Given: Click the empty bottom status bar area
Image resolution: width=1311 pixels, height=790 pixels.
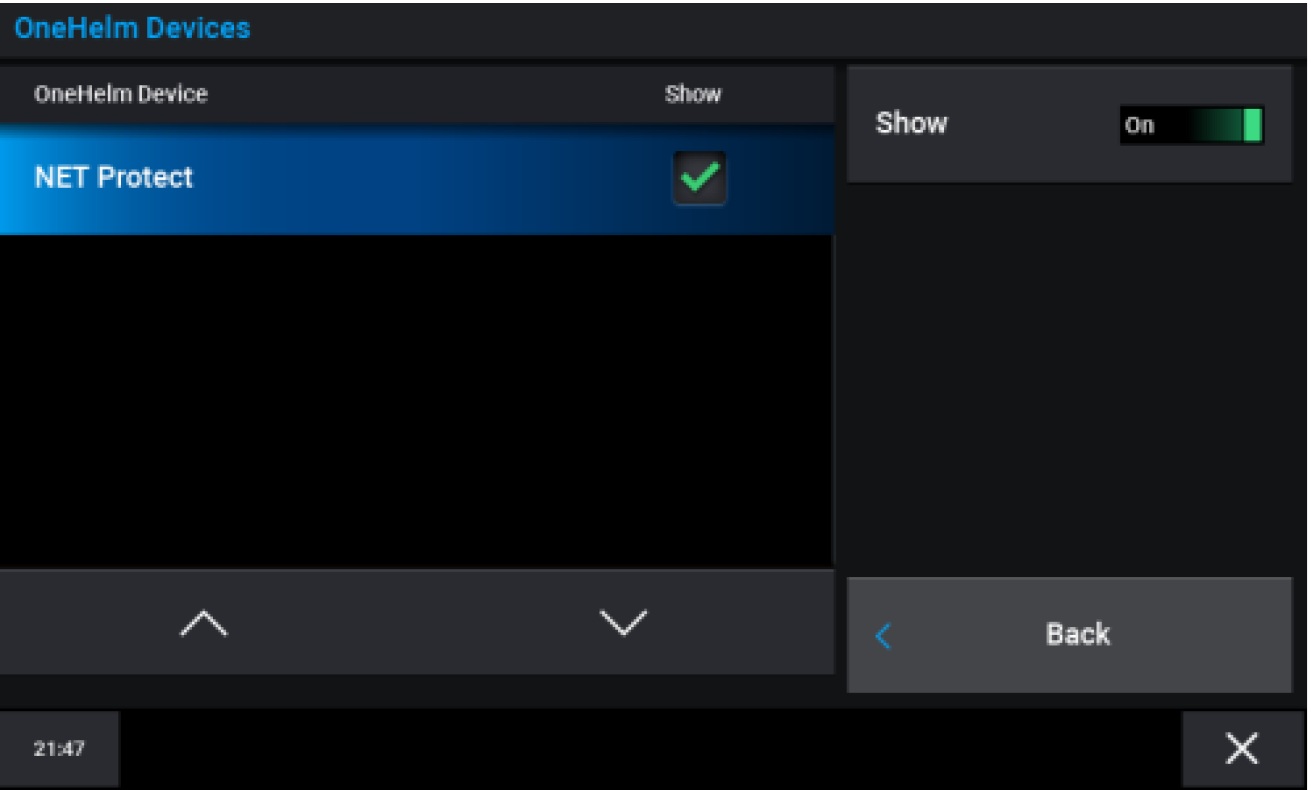Looking at the screenshot, I should [650, 749].
